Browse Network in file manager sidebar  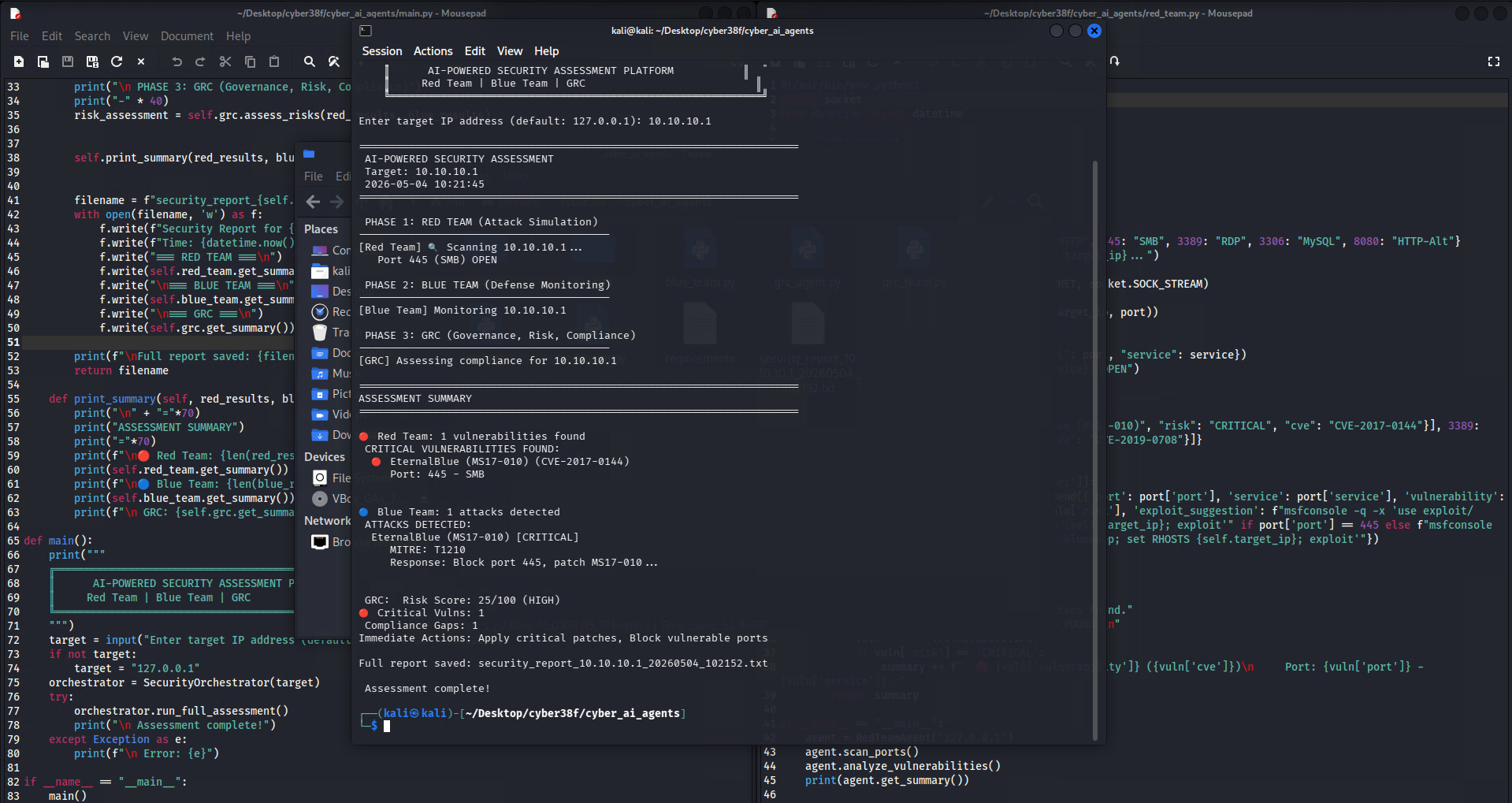point(331,542)
